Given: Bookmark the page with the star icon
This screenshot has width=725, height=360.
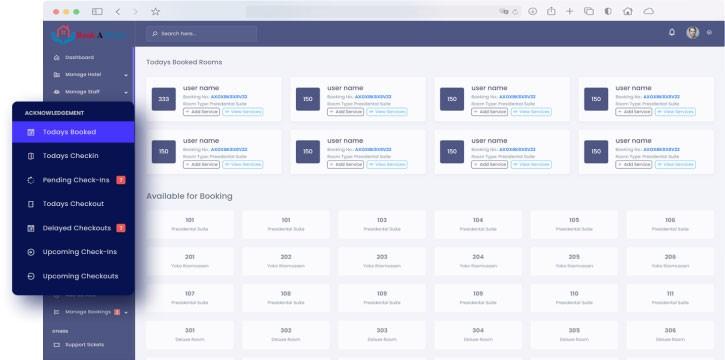Looking at the screenshot, I should pyautogui.click(x=155, y=12).
